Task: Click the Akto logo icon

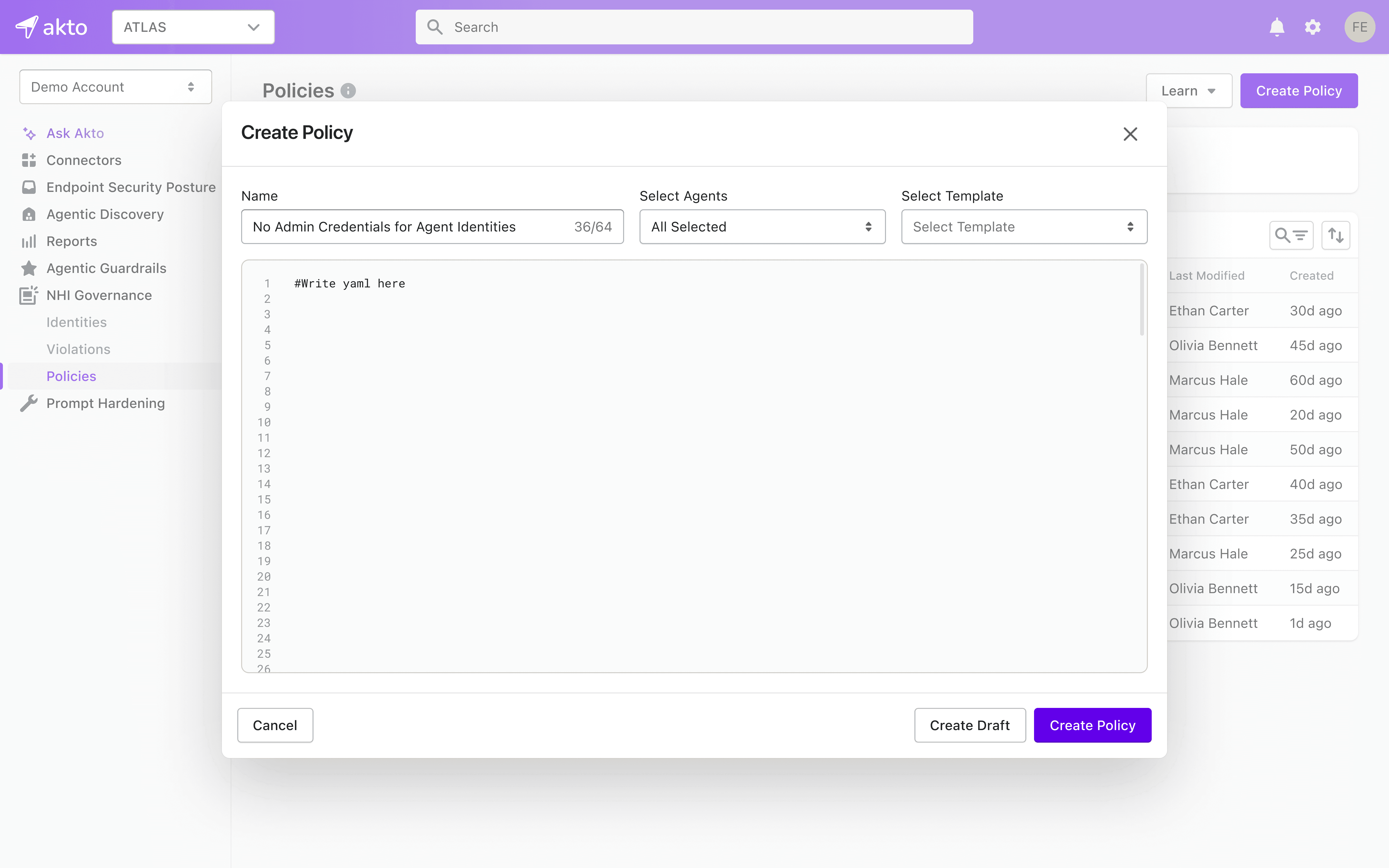Action: 27,27
